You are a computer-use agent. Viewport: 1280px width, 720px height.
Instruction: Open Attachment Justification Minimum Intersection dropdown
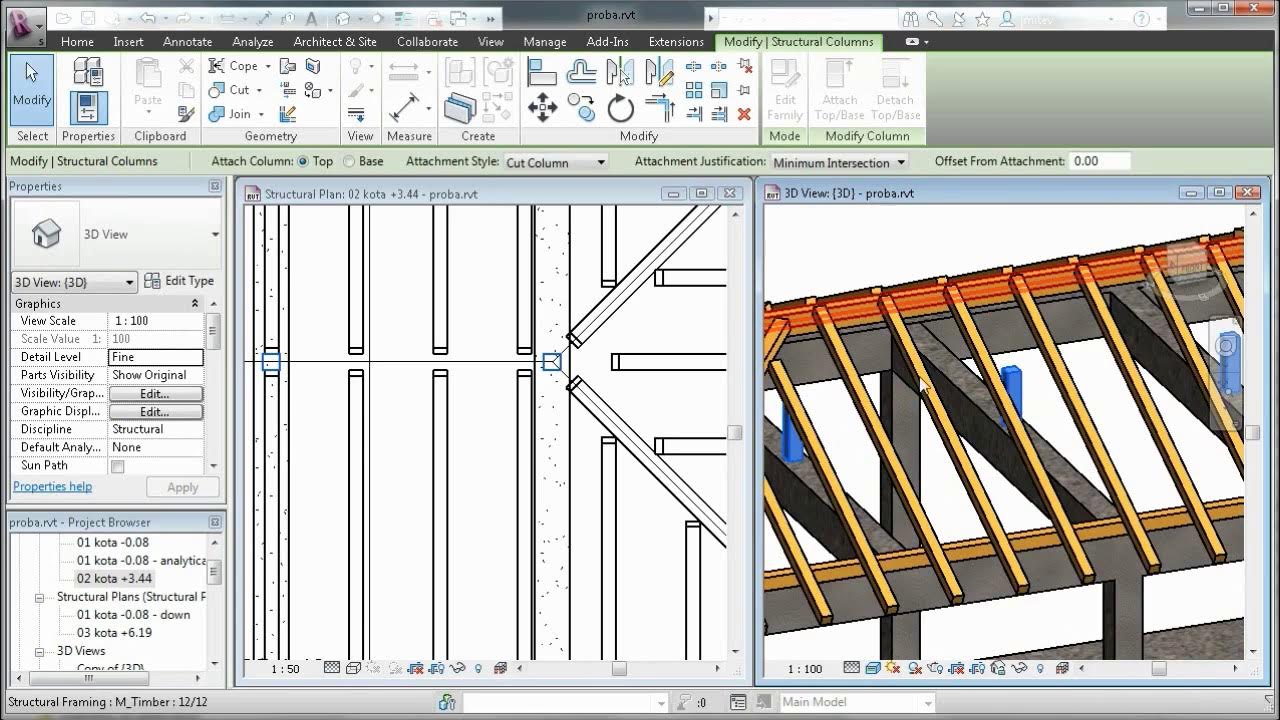pyautogui.click(x=839, y=162)
